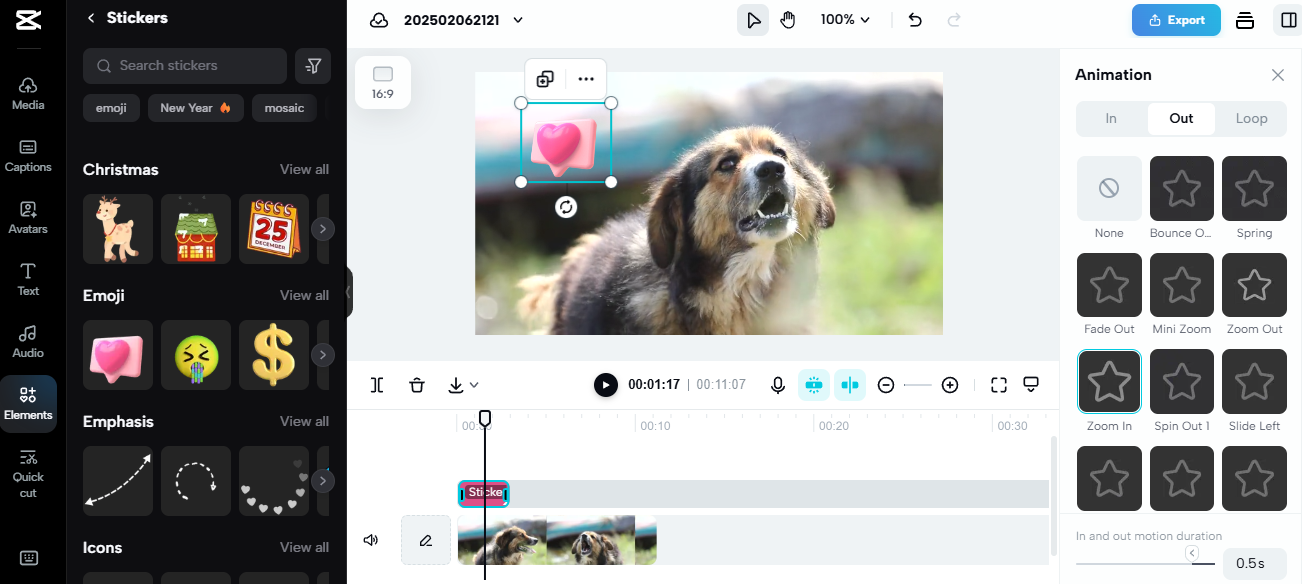
Task: Open the Captions panel
Action: (x=28, y=155)
